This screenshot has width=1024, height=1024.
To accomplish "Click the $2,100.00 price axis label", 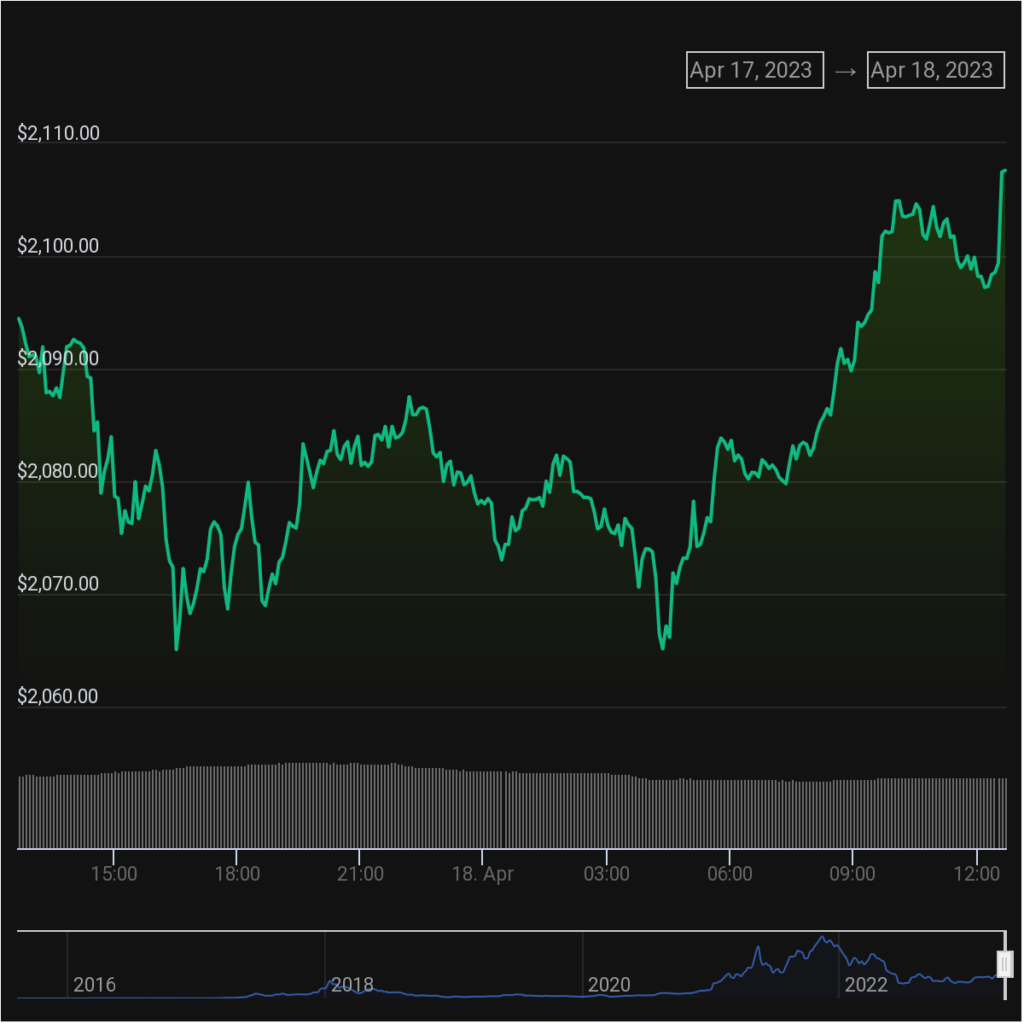I will click(59, 246).
